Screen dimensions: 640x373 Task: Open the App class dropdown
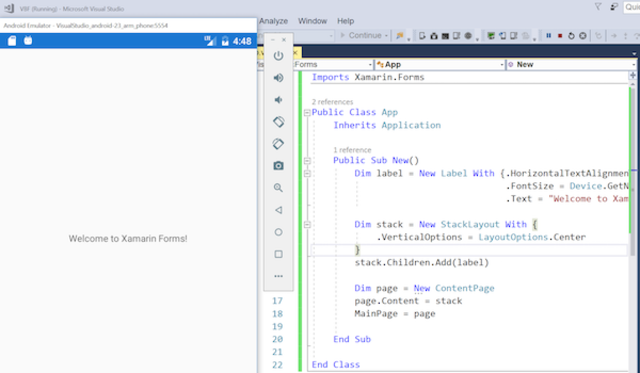tap(440, 64)
